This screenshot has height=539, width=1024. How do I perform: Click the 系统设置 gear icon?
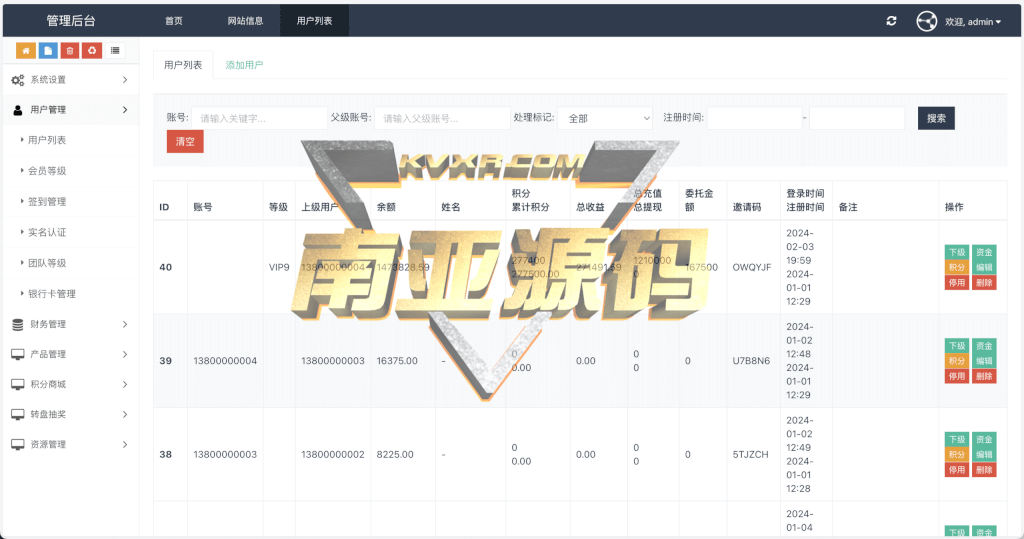(18, 80)
